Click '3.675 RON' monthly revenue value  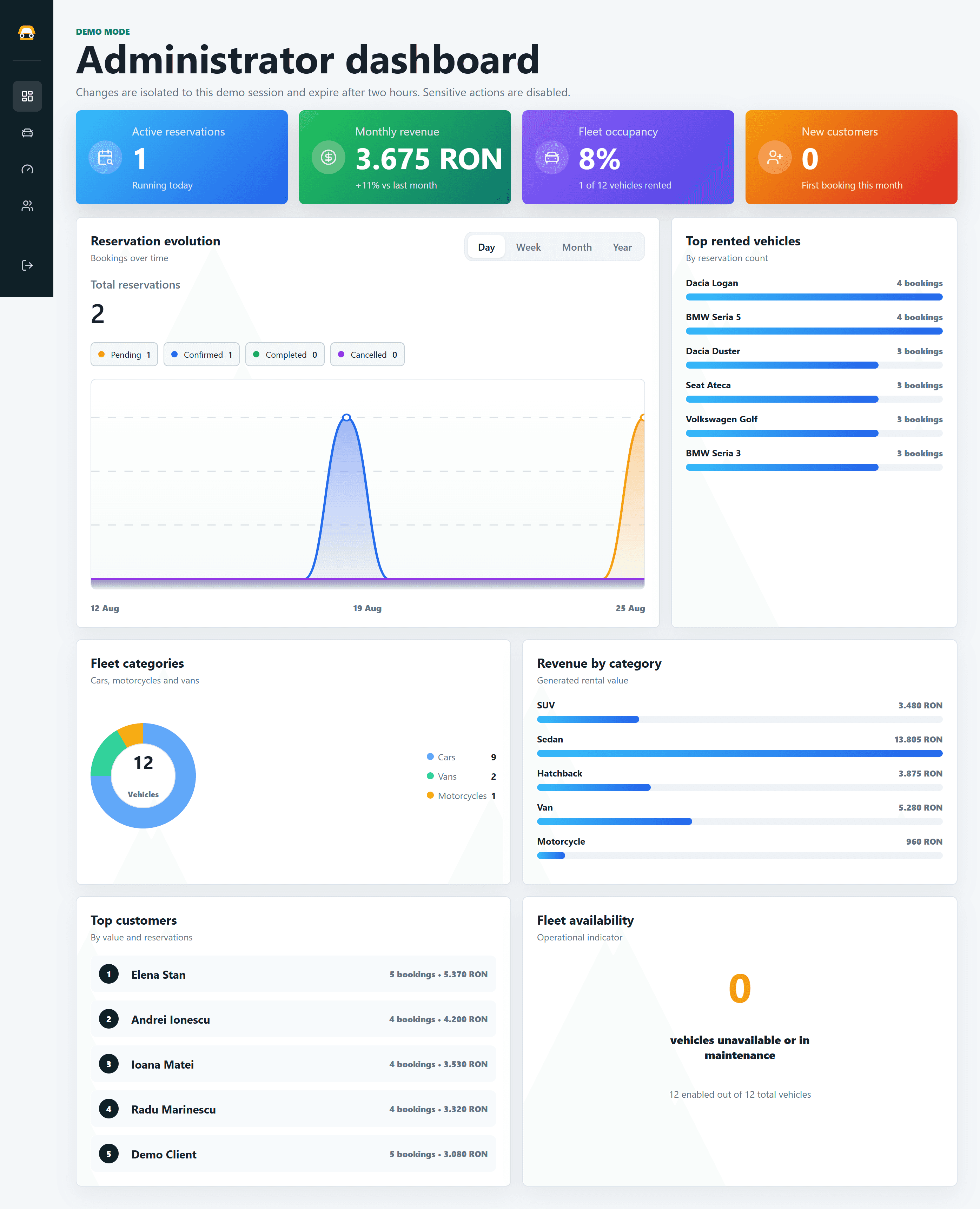429,159
